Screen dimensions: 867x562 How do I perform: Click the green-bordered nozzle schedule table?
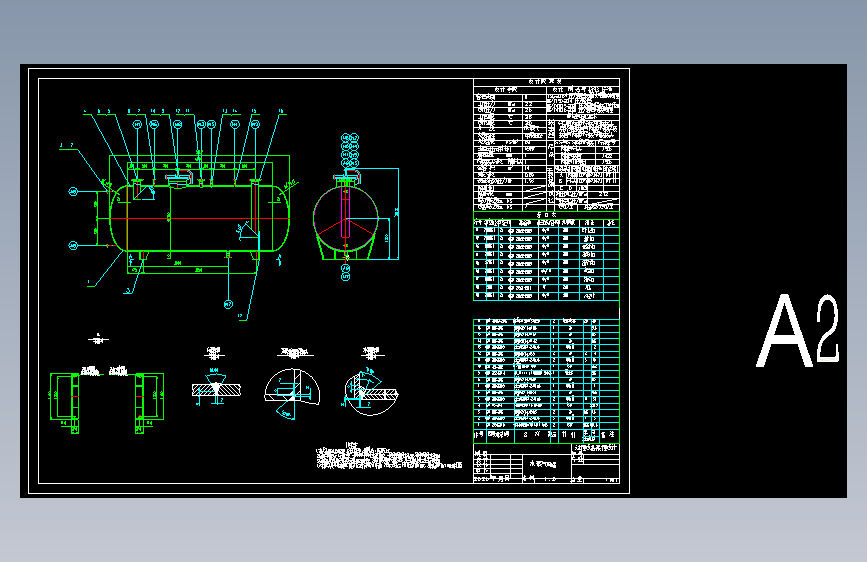tap(546, 256)
